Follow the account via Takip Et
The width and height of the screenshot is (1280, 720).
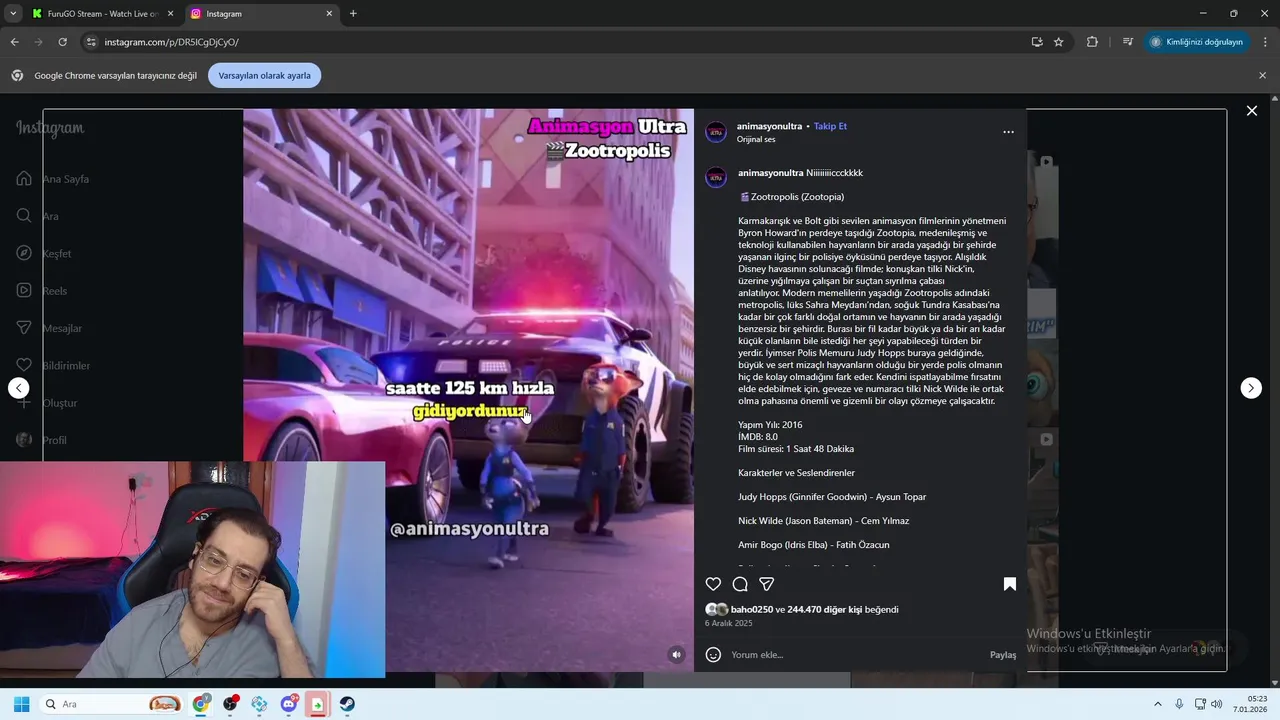[x=830, y=126]
